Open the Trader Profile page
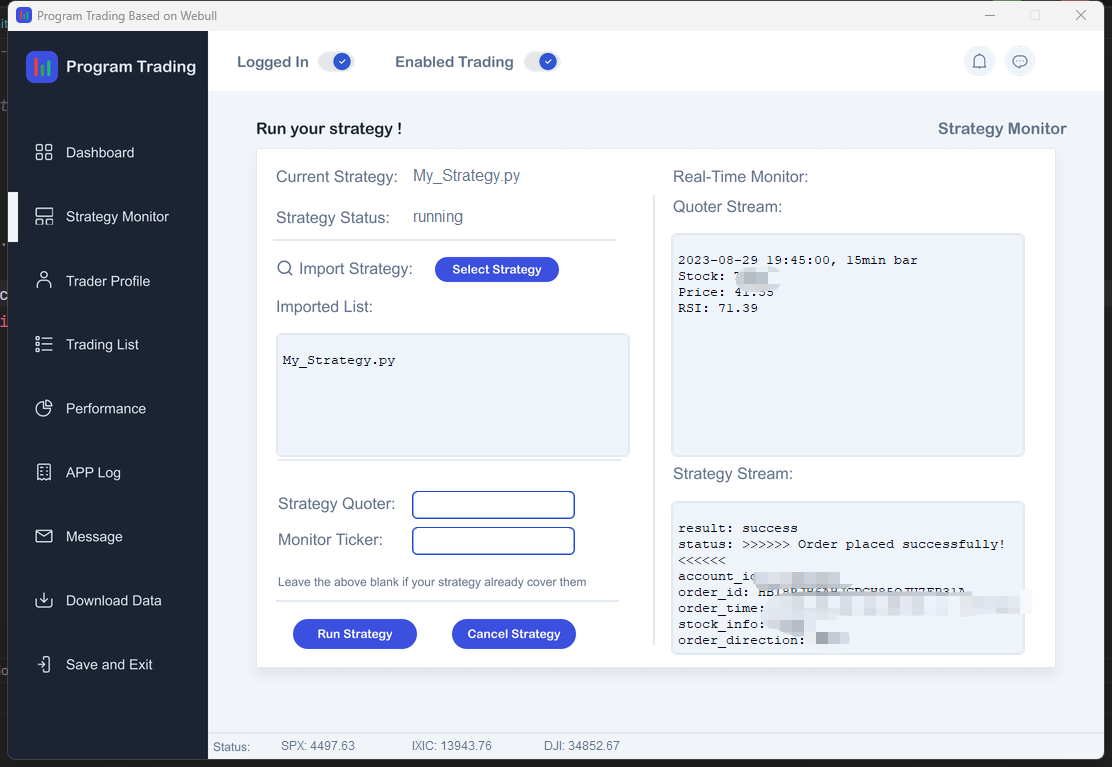1112x767 pixels. point(108,281)
